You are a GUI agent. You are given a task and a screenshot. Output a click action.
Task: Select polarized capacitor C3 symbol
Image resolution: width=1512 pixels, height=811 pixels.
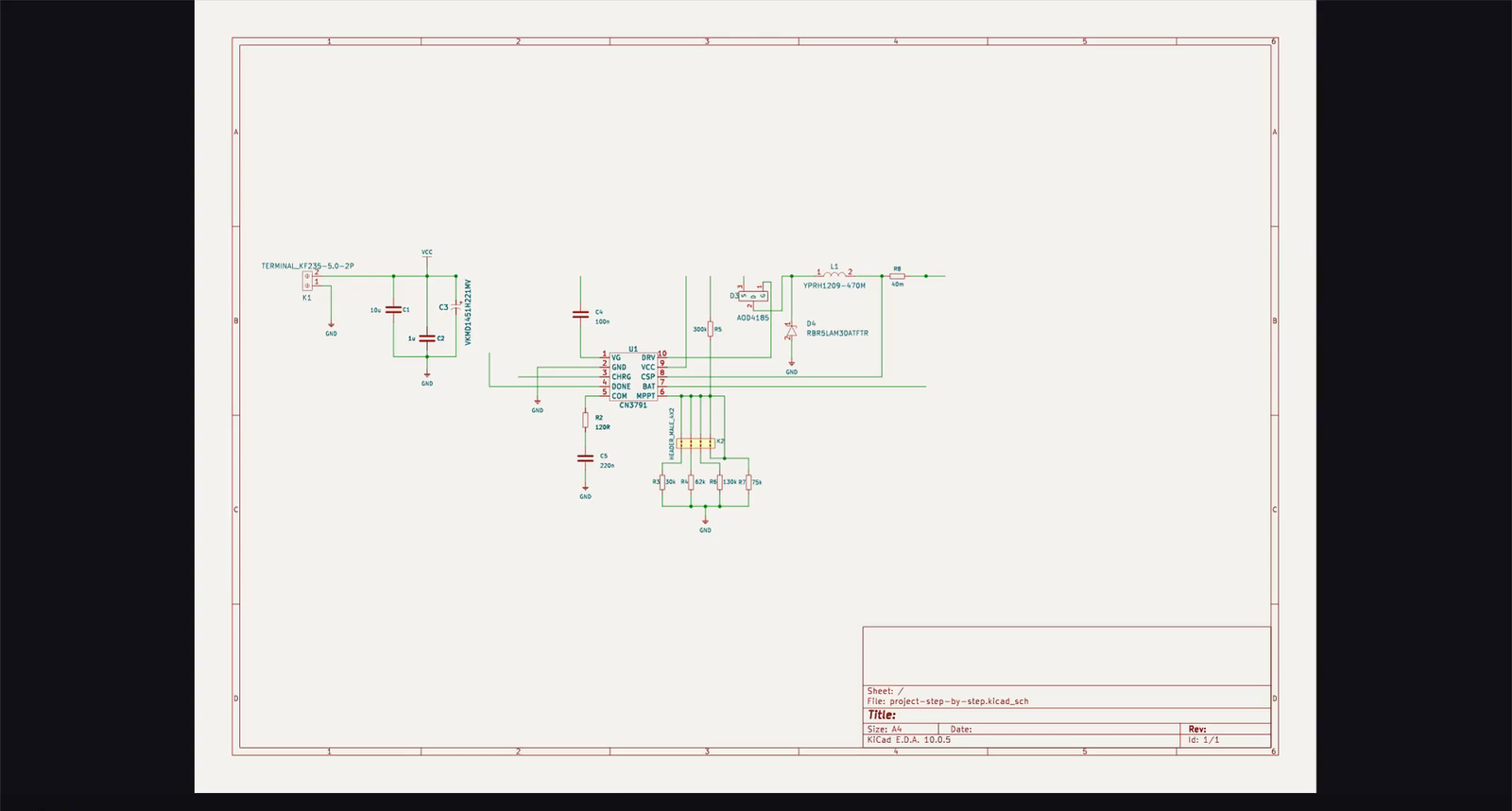[x=456, y=308]
